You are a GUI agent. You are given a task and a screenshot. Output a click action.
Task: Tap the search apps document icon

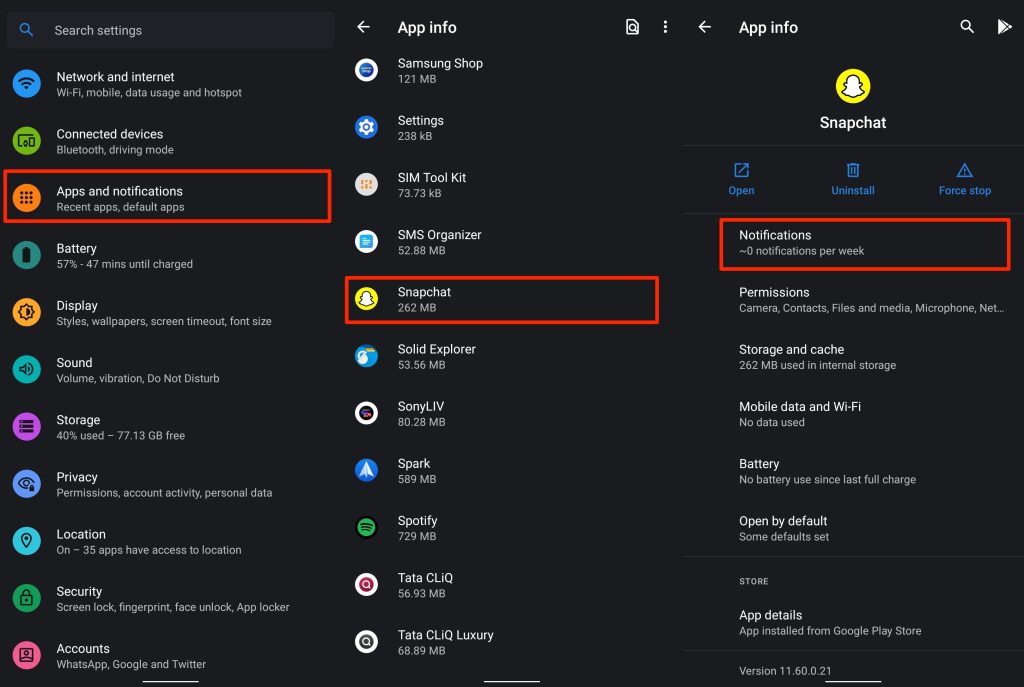[632, 28]
